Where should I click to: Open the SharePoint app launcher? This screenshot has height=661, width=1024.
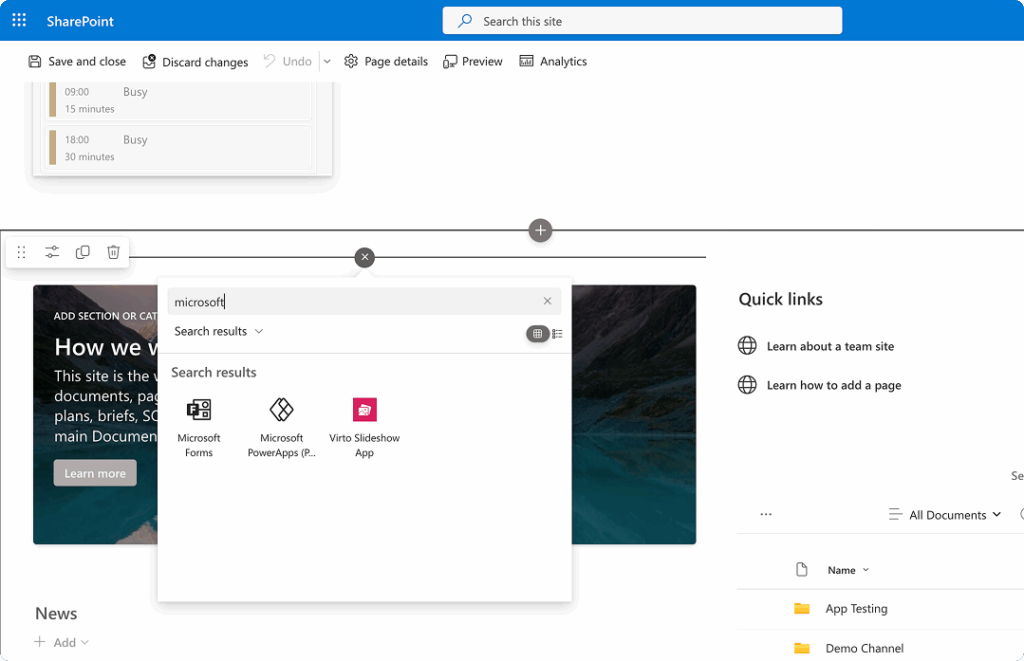[x=18, y=20]
